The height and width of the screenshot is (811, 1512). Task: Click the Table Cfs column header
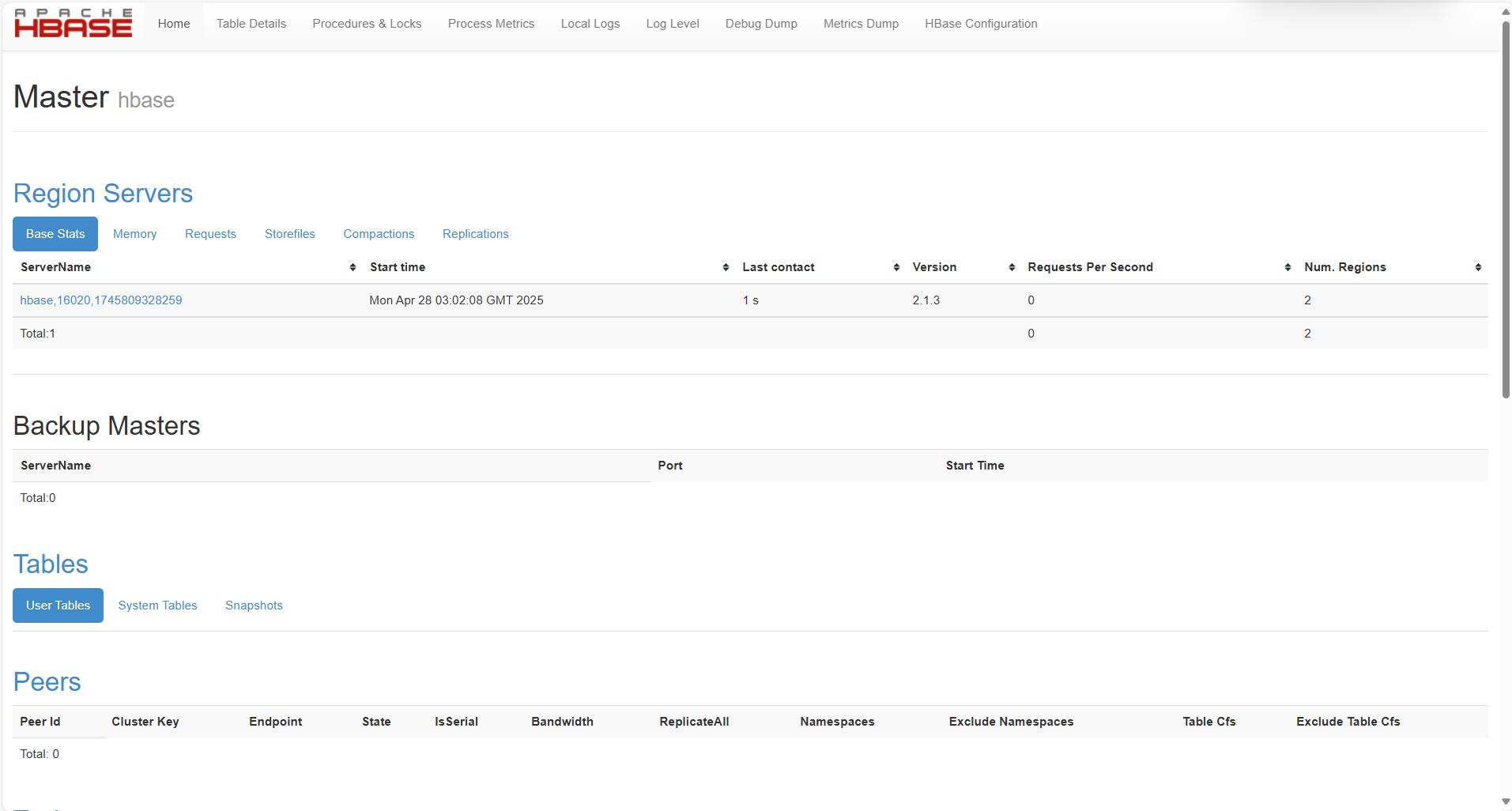tap(1208, 722)
